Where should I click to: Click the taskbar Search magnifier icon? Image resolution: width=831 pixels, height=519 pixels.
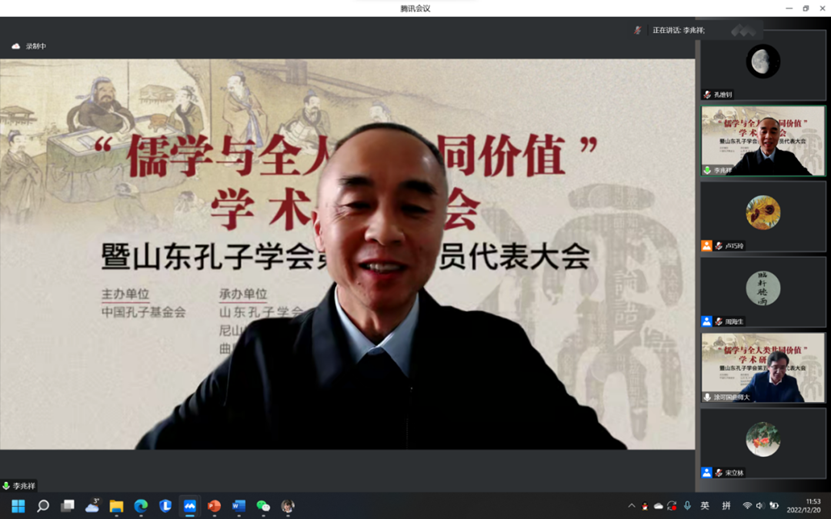[x=43, y=506]
